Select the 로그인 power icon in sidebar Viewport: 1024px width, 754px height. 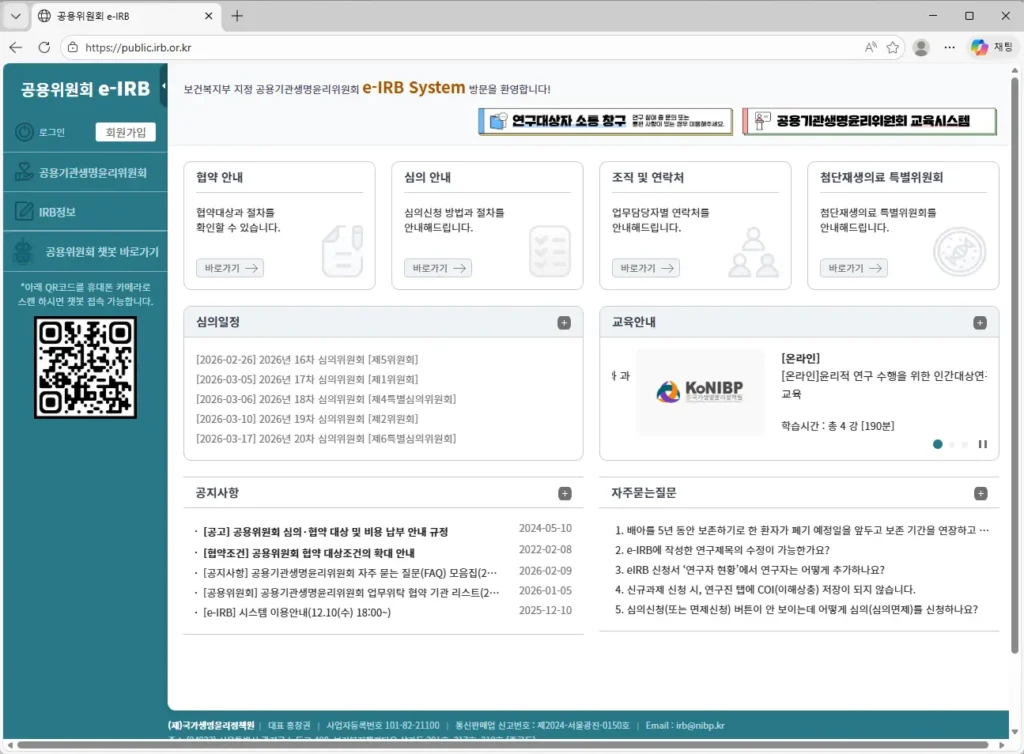(x=22, y=131)
